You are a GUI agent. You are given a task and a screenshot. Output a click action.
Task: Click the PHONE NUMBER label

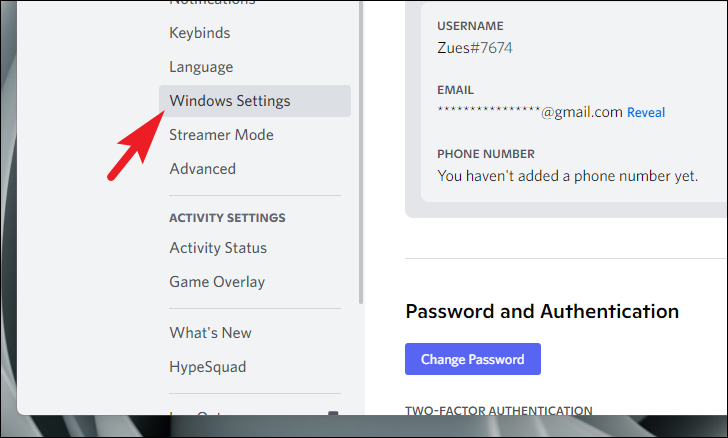(x=486, y=154)
